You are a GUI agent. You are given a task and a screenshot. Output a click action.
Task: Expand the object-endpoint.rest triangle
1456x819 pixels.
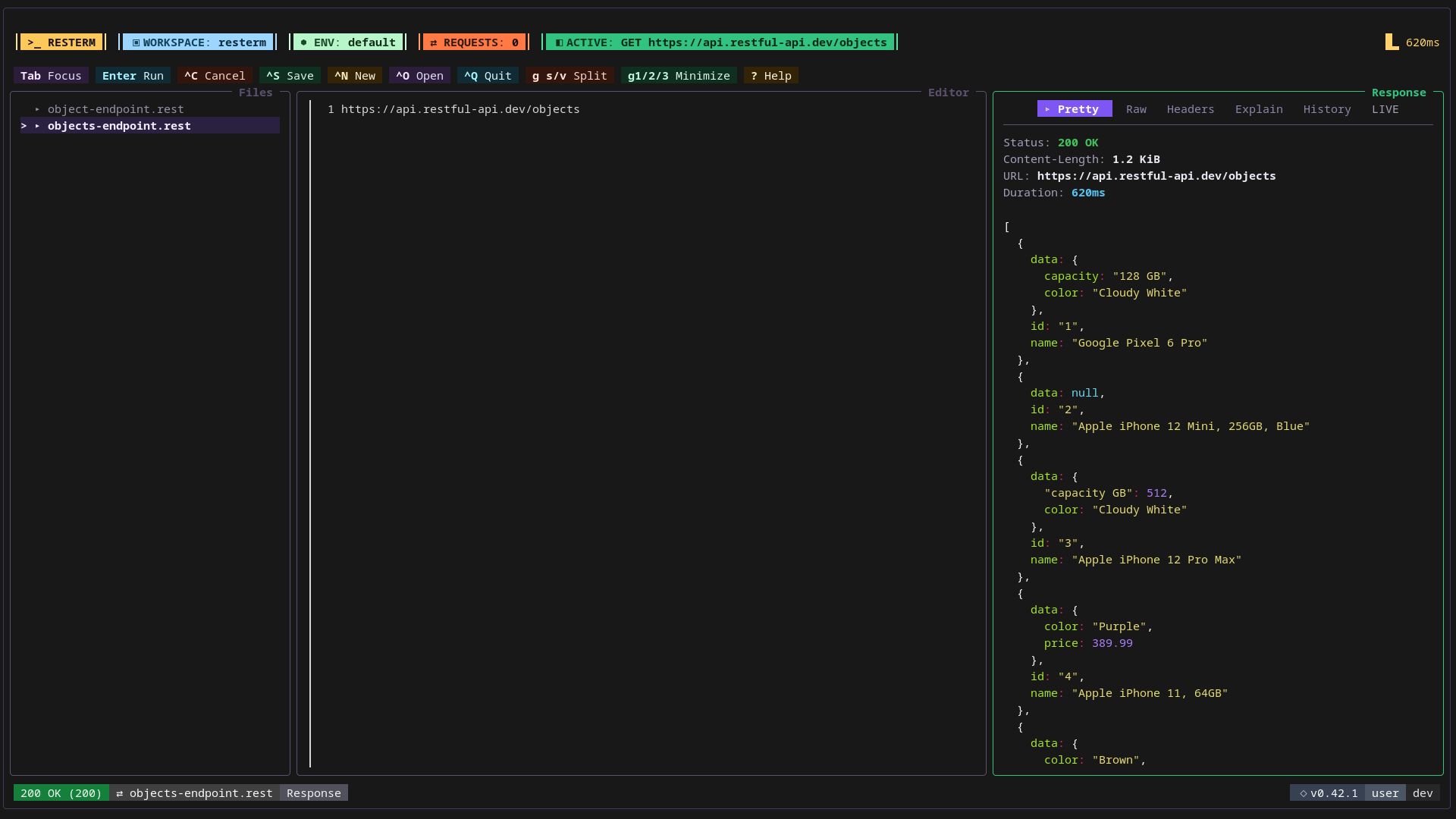[x=37, y=109]
